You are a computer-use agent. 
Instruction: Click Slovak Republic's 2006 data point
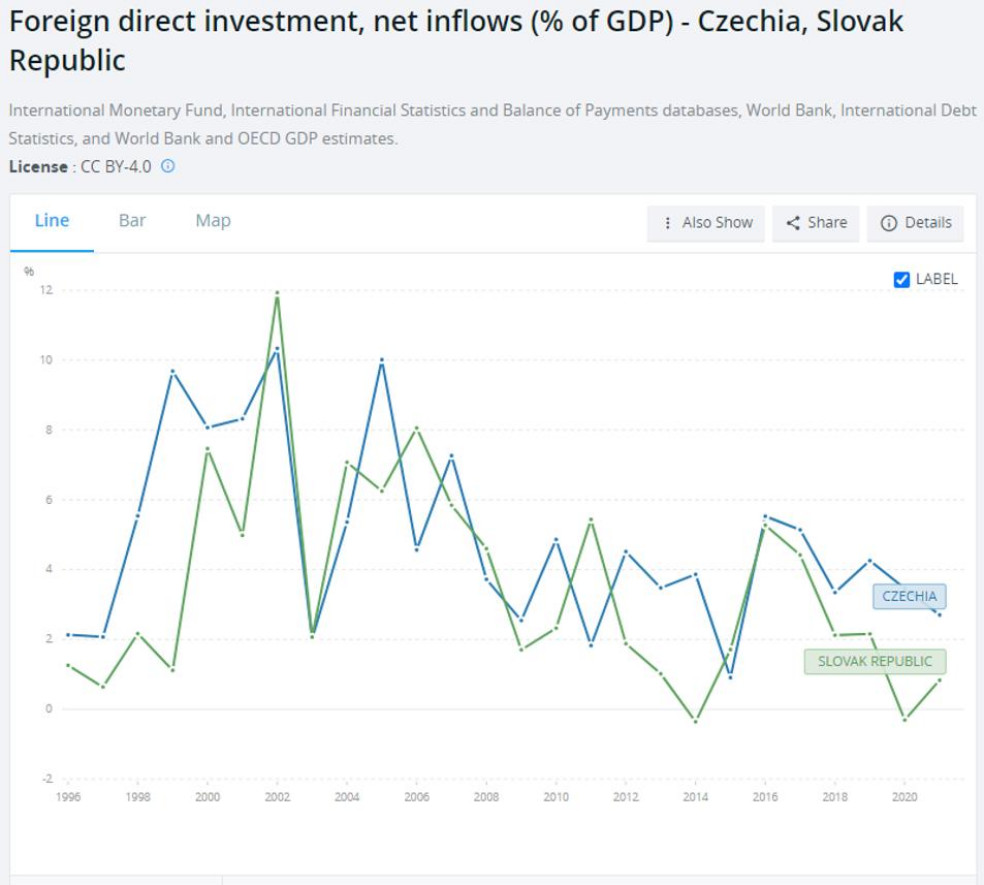click(416, 428)
